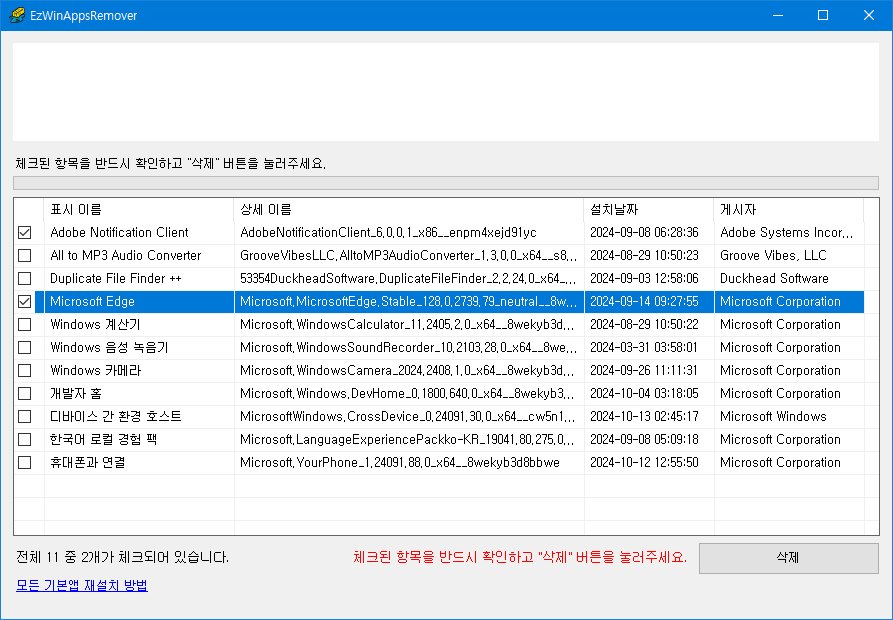Viewport: 893px width, 620px height.
Task: Select the Windows 카메라 row name
Action: (95, 371)
